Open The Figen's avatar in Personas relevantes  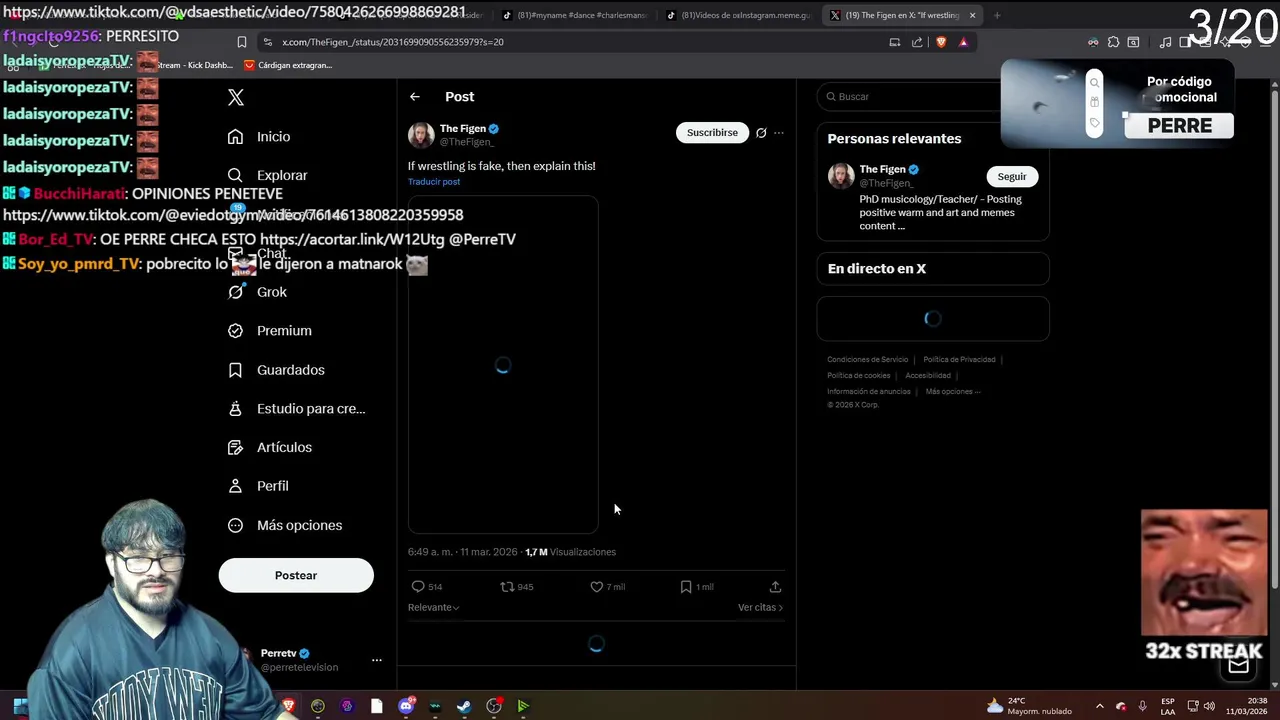[841, 176]
